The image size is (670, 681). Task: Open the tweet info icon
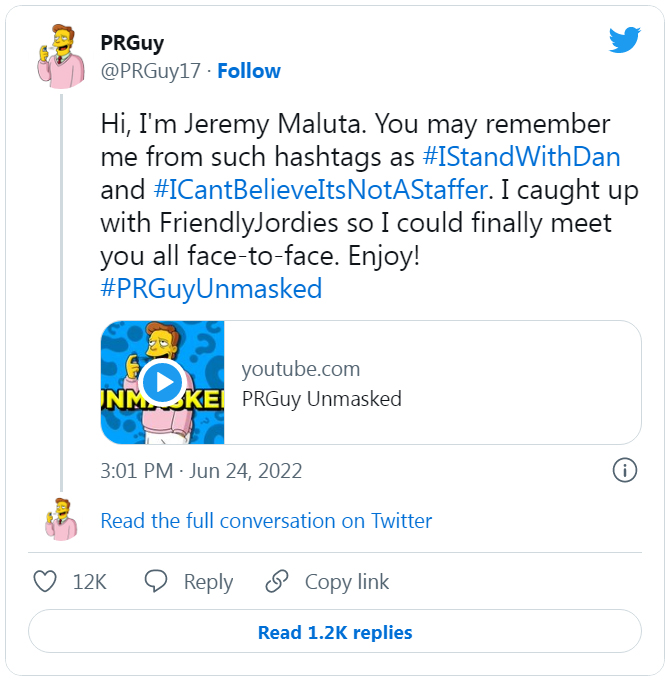tap(624, 470)
